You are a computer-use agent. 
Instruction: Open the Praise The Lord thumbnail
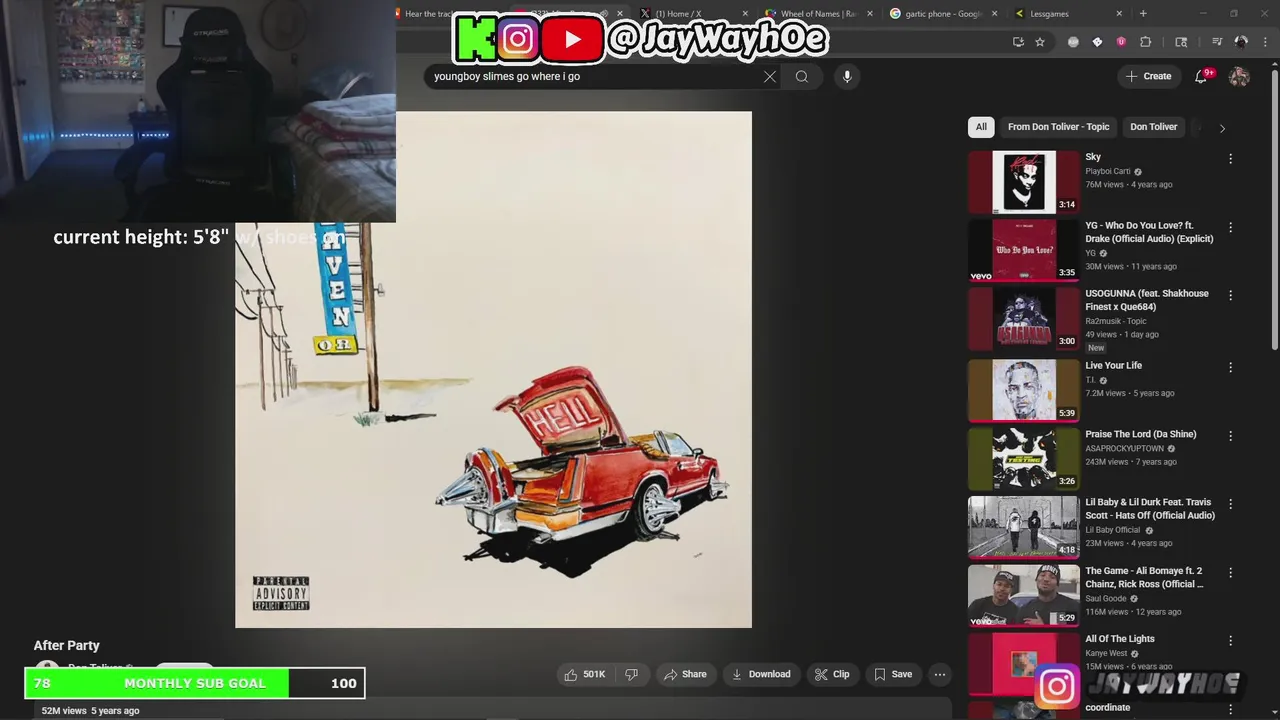pos(1024,459)
